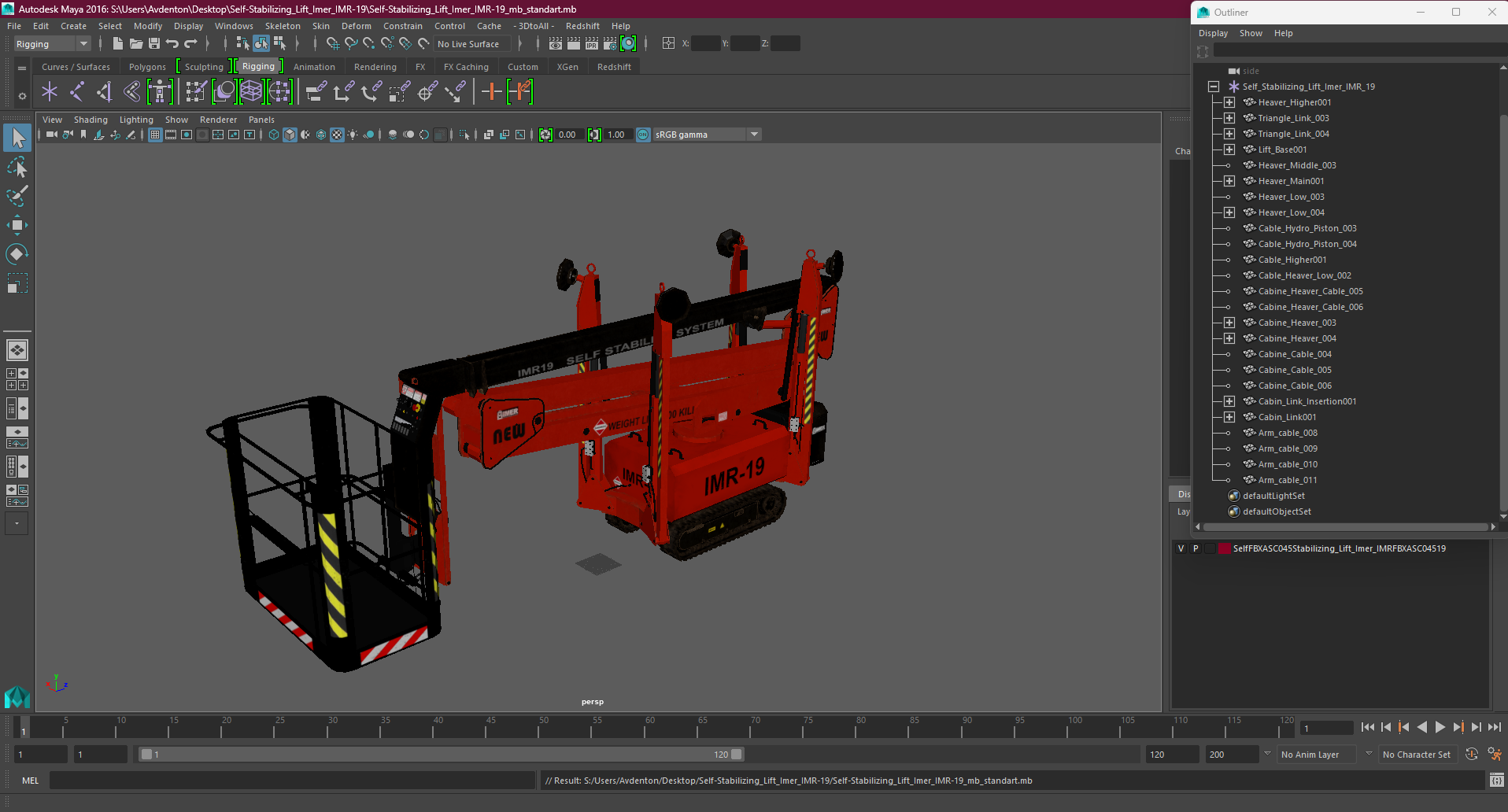
Task: Click the MEL command line input
Action: coord(292,781)
